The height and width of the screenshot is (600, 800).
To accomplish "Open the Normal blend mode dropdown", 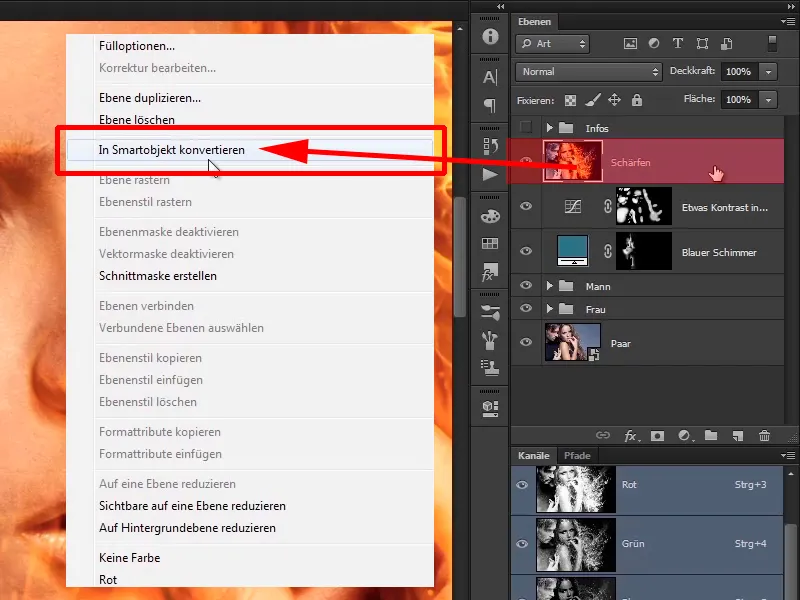I will pos(589,72).
